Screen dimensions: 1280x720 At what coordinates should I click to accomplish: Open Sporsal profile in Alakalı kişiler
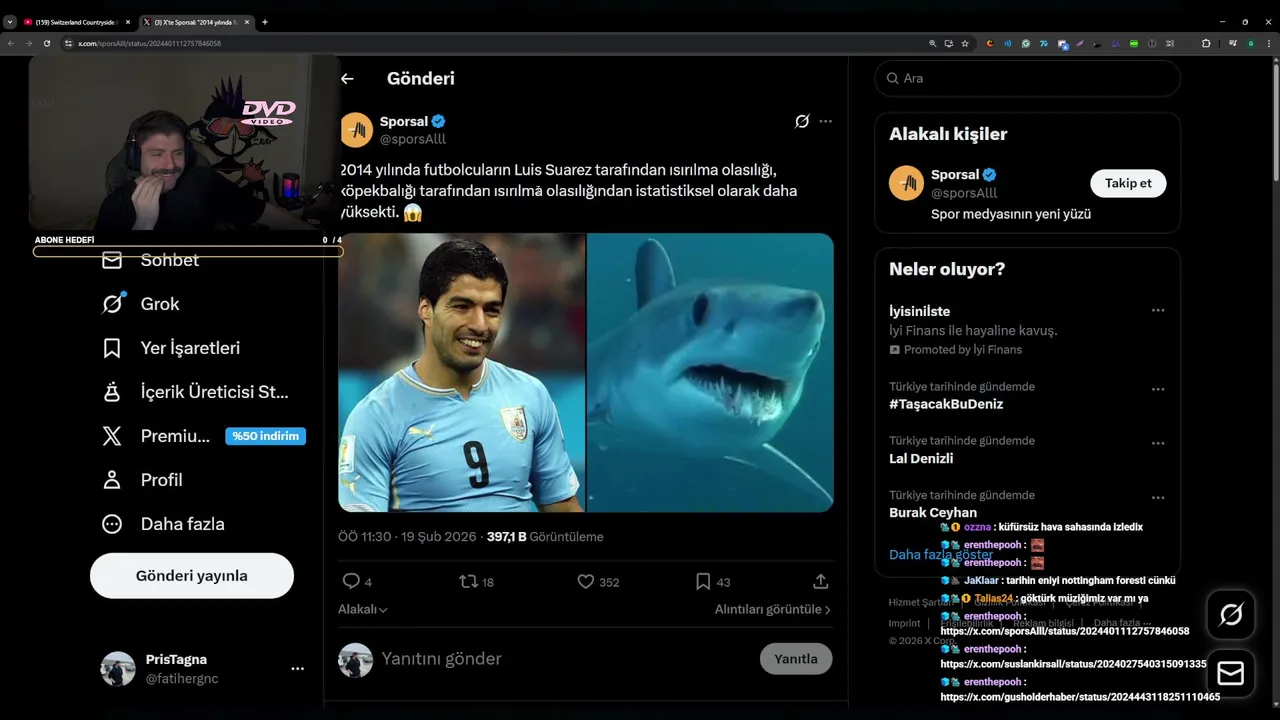pyautogui.click(x=954, y=174)
